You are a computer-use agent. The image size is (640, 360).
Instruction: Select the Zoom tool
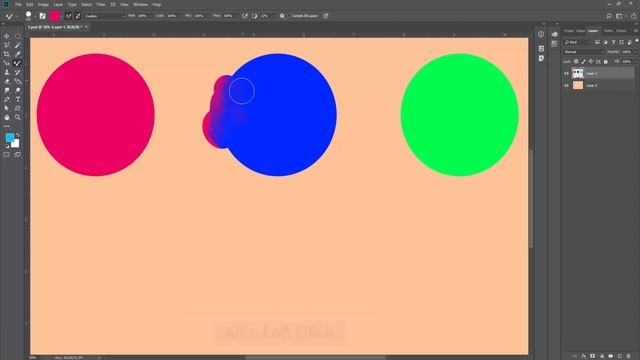tap(18, 117)
